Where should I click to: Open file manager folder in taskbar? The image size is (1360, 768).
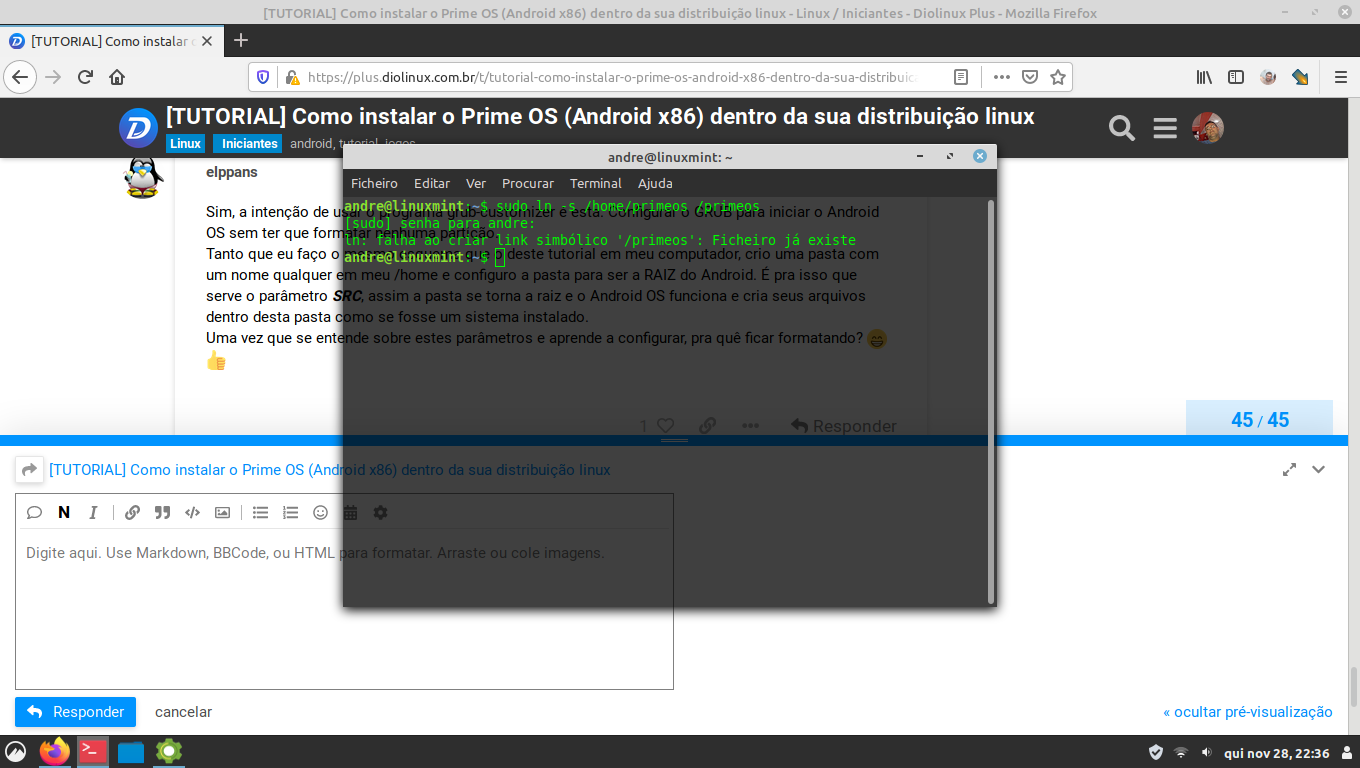point(131,751)
